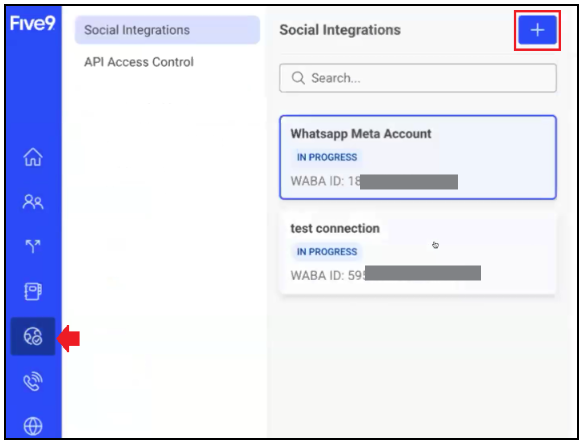Click IN PROGRESS badge on Whatsapp Meta Account
Viewport: 581px width, 443px height.
327,157
